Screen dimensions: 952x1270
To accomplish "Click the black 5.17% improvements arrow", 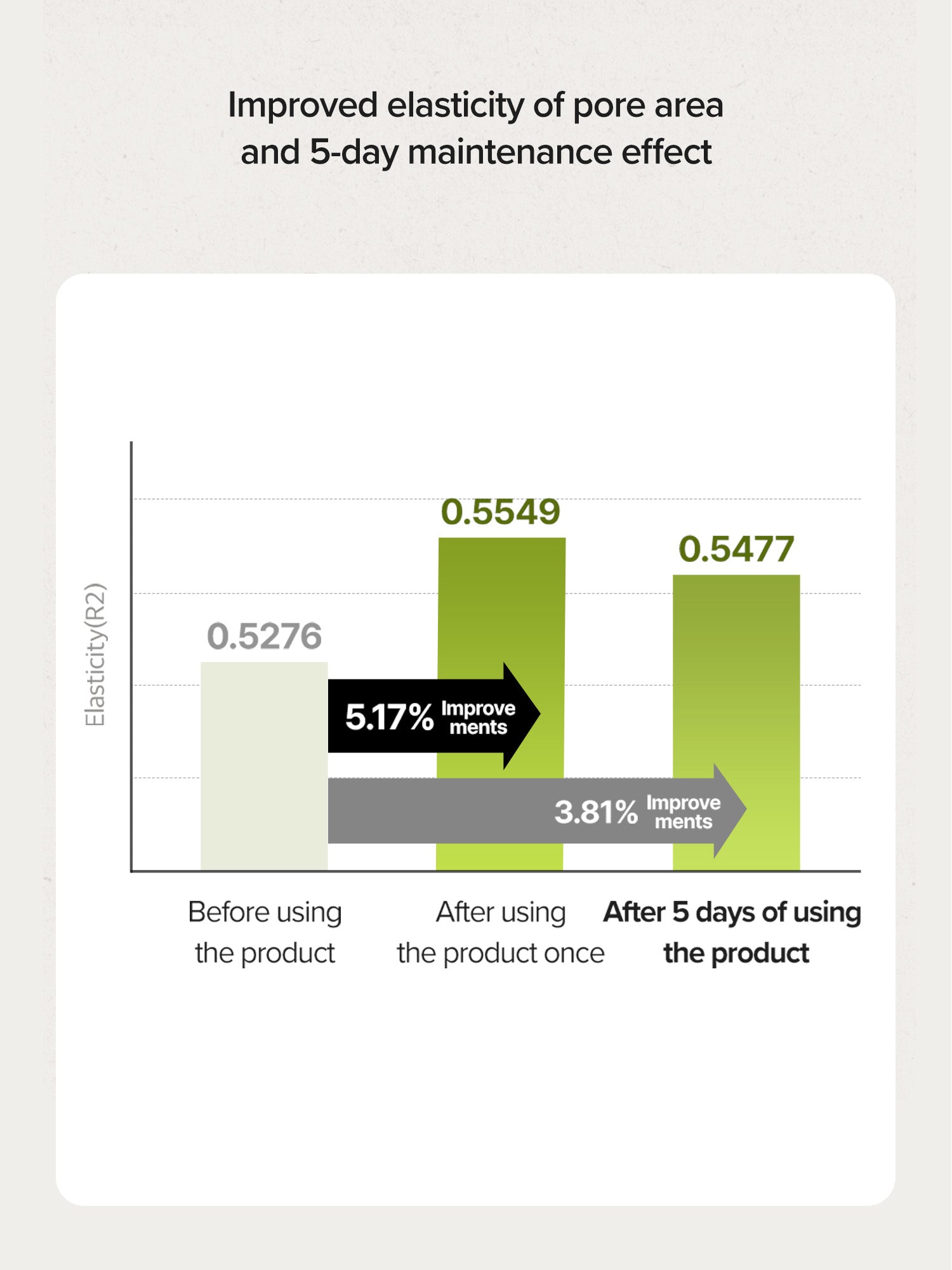I will 433,716.
